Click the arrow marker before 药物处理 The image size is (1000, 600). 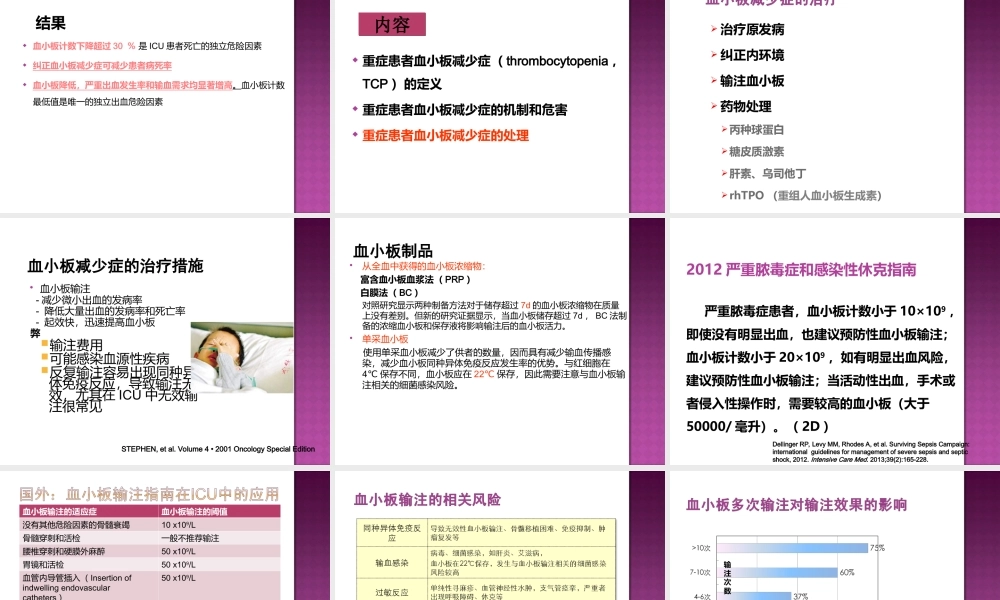pos(713,105)
